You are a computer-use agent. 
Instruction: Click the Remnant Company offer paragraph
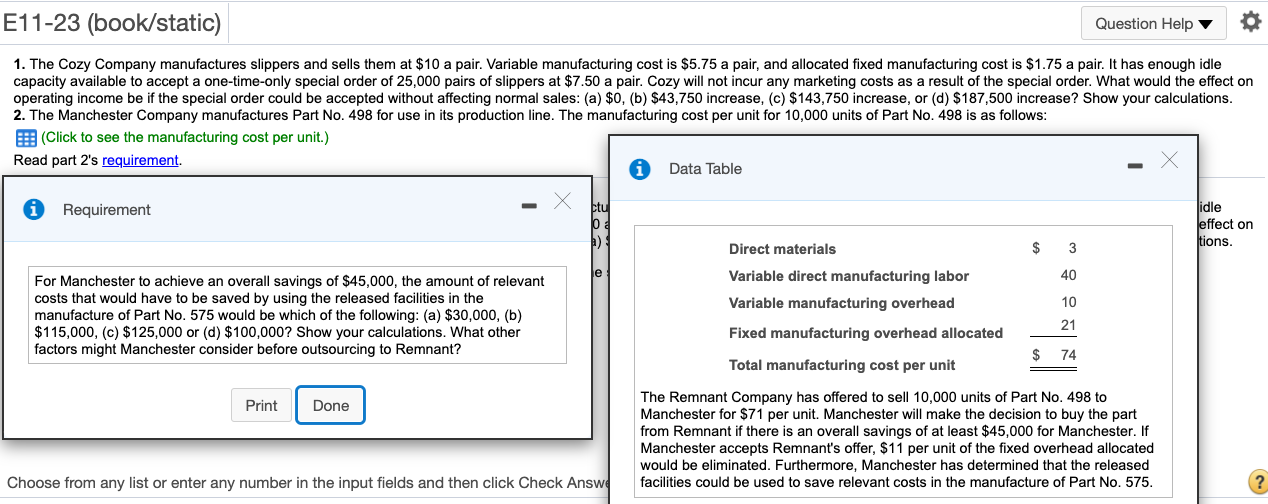point(897,440)
